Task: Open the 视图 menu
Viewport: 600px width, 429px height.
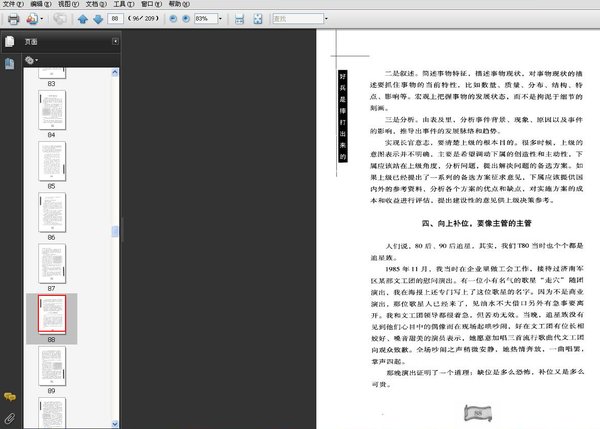Action: point(68,4)
